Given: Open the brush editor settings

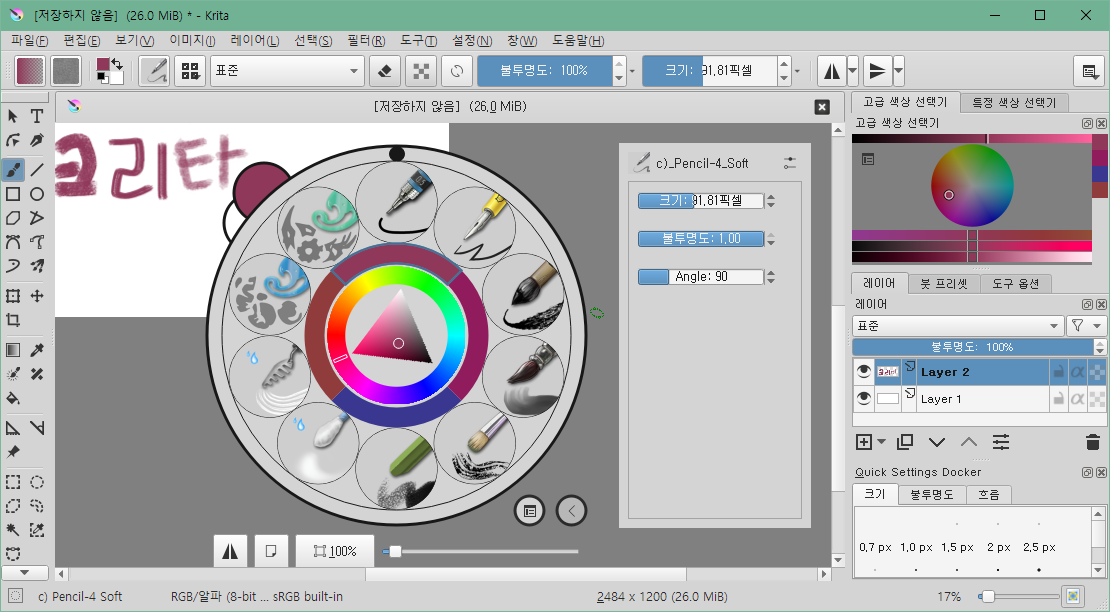Looking at the screenshot, I should pyautogui.click(x=154, y=71).
